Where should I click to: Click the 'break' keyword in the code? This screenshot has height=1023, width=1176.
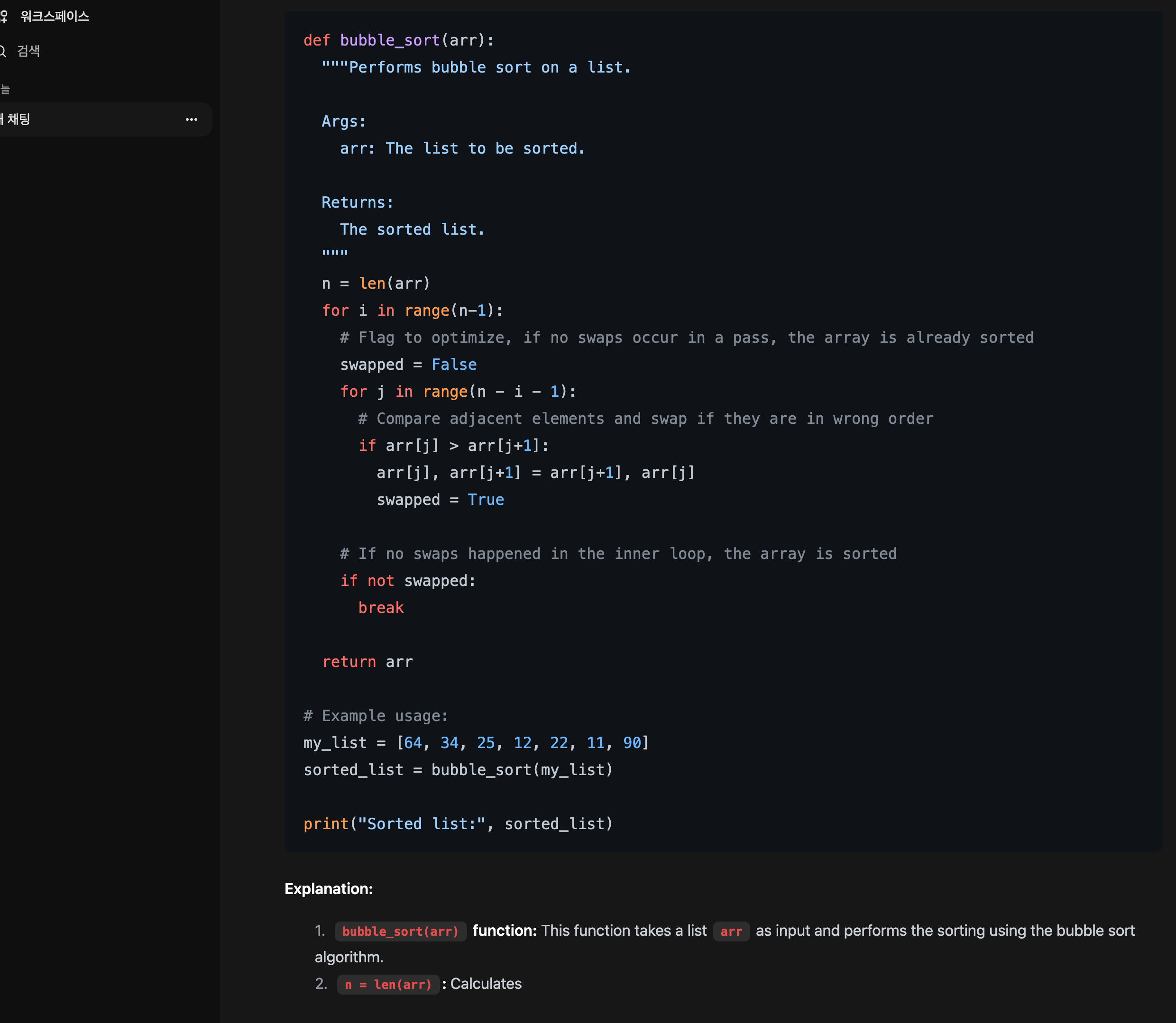pos(380,607)
